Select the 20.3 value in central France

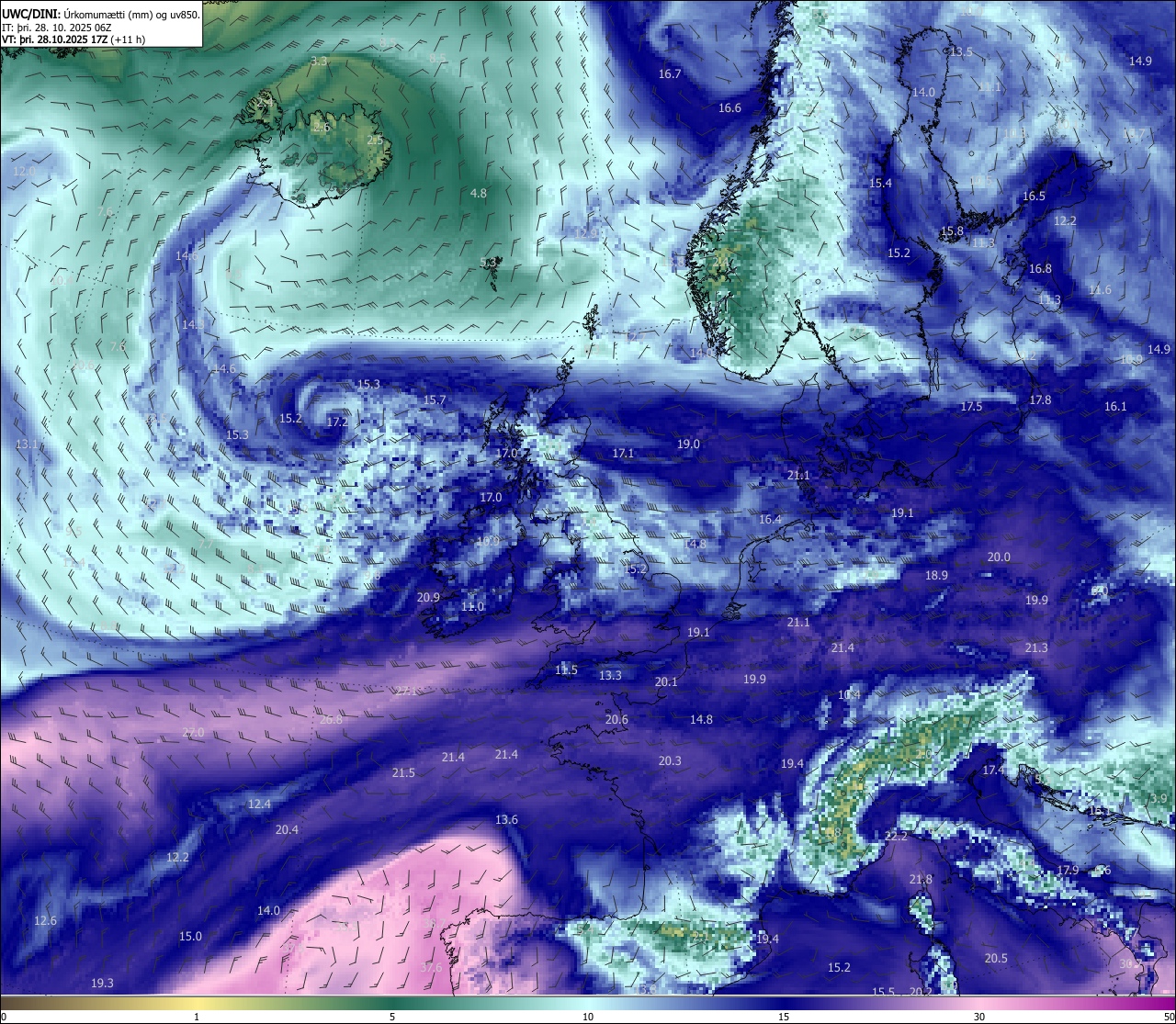point(670,761)
